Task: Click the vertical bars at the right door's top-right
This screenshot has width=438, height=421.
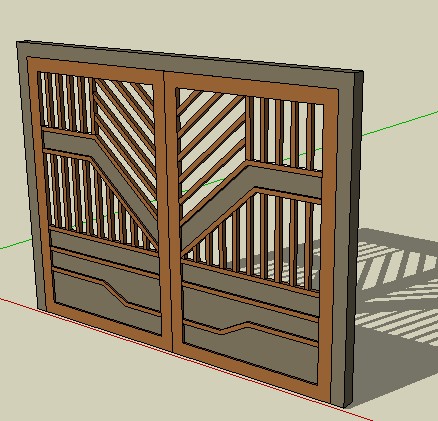Action: click(x=285, y=133)
